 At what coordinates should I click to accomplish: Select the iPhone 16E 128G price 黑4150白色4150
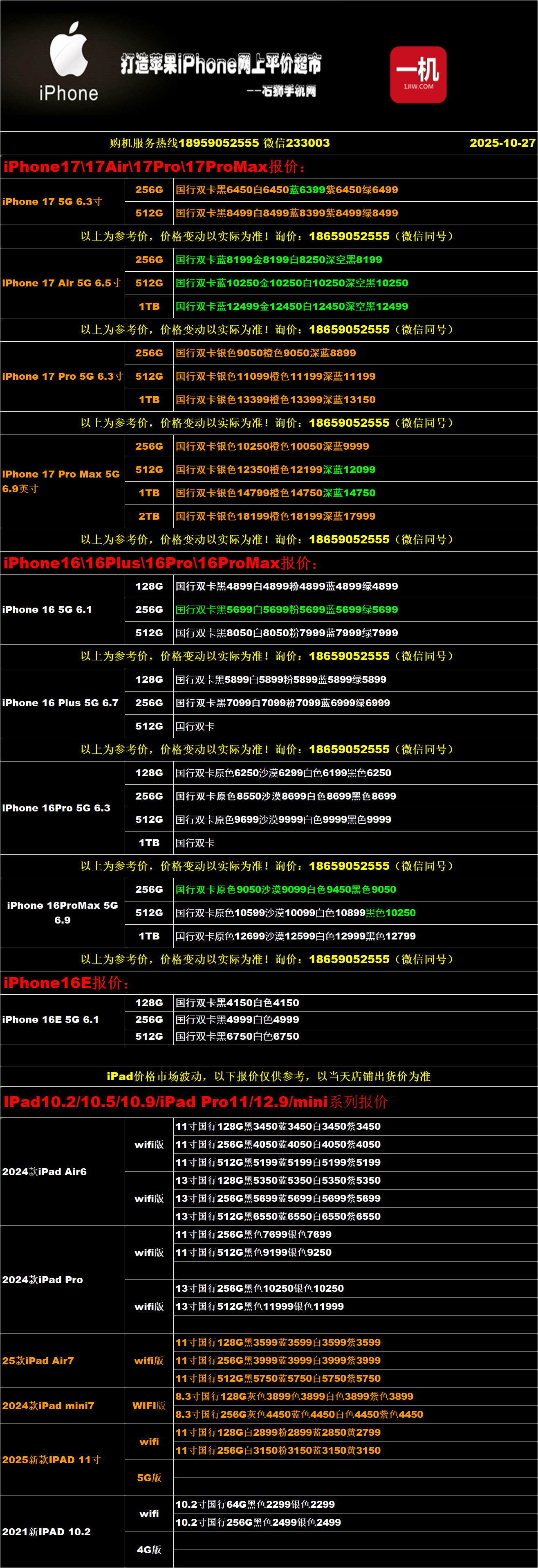coord(237,1003)
